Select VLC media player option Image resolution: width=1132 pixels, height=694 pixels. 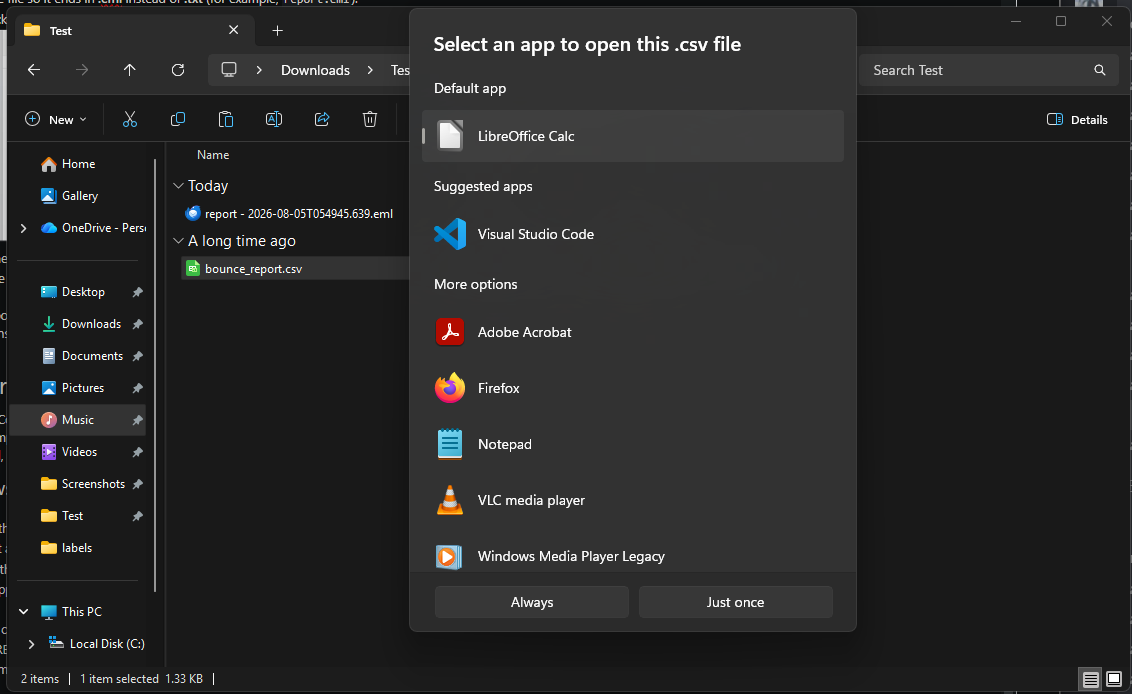click(632, 500)
